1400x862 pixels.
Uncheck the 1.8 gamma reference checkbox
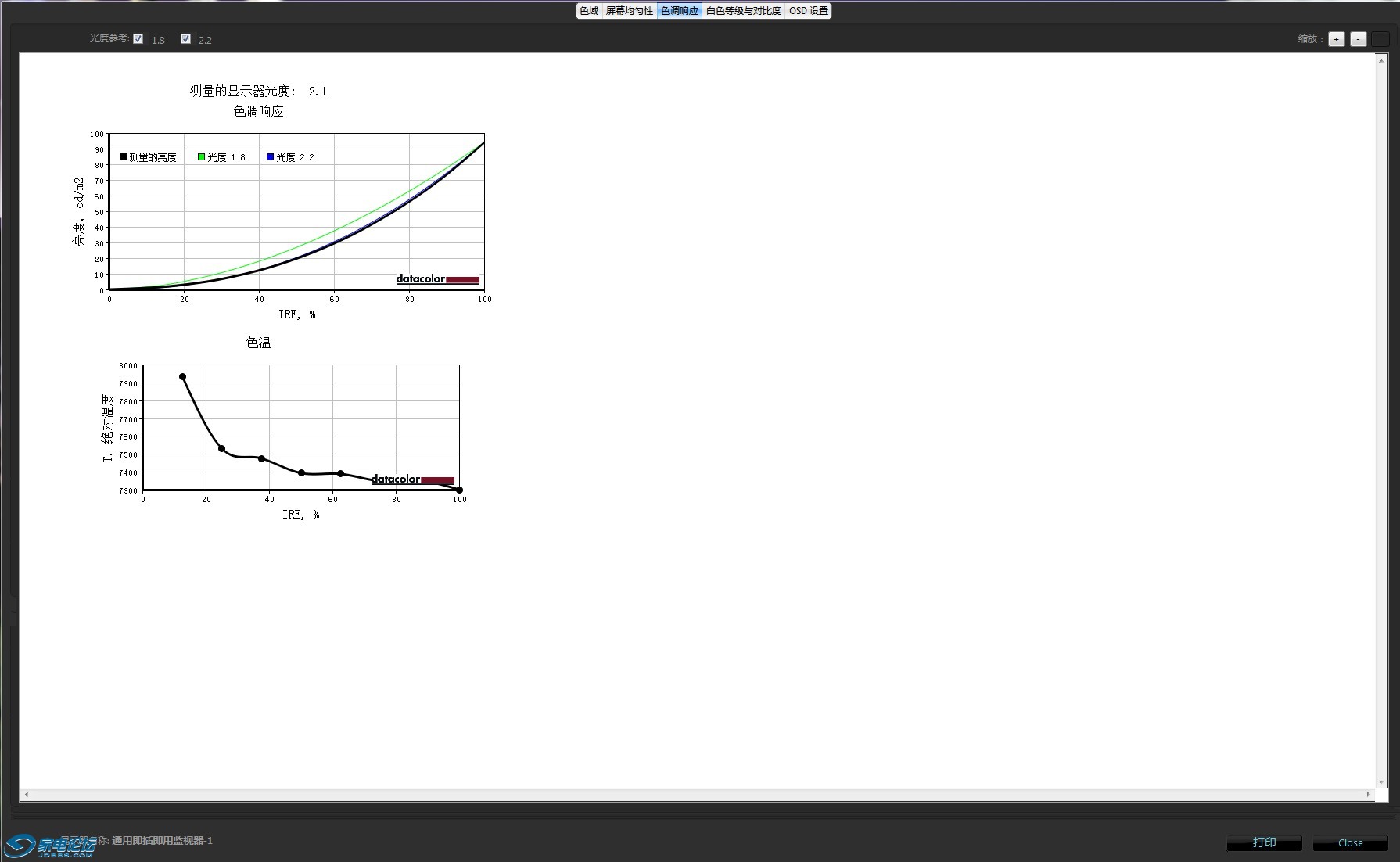tap(138, 39)
